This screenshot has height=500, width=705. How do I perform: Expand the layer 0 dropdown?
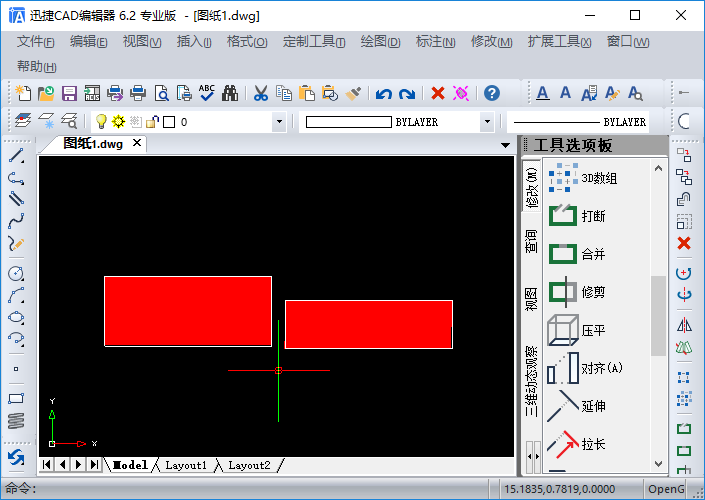279,122
